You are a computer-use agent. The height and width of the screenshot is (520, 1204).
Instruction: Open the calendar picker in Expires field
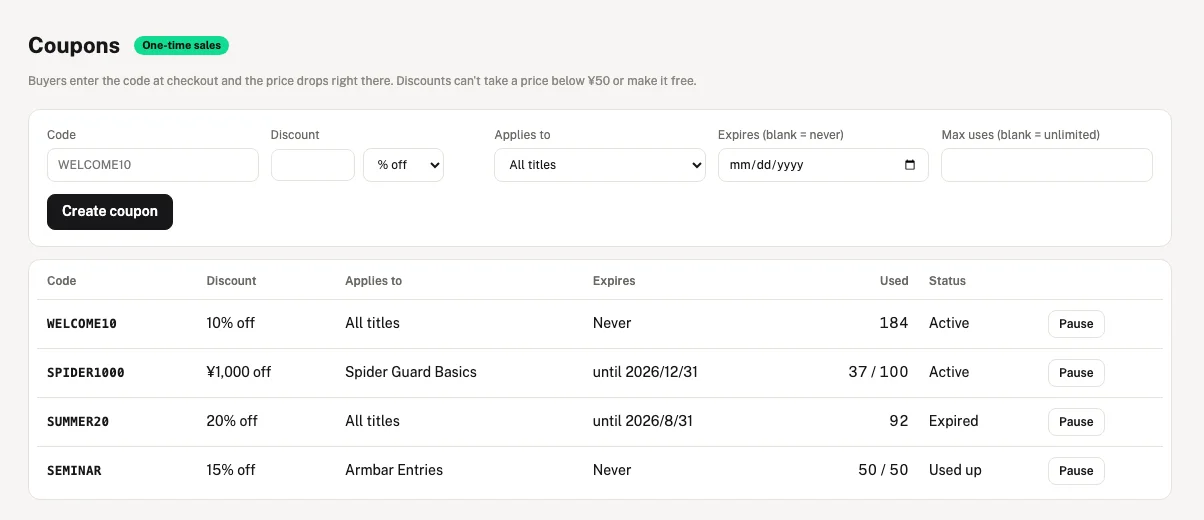coord(909,165)
